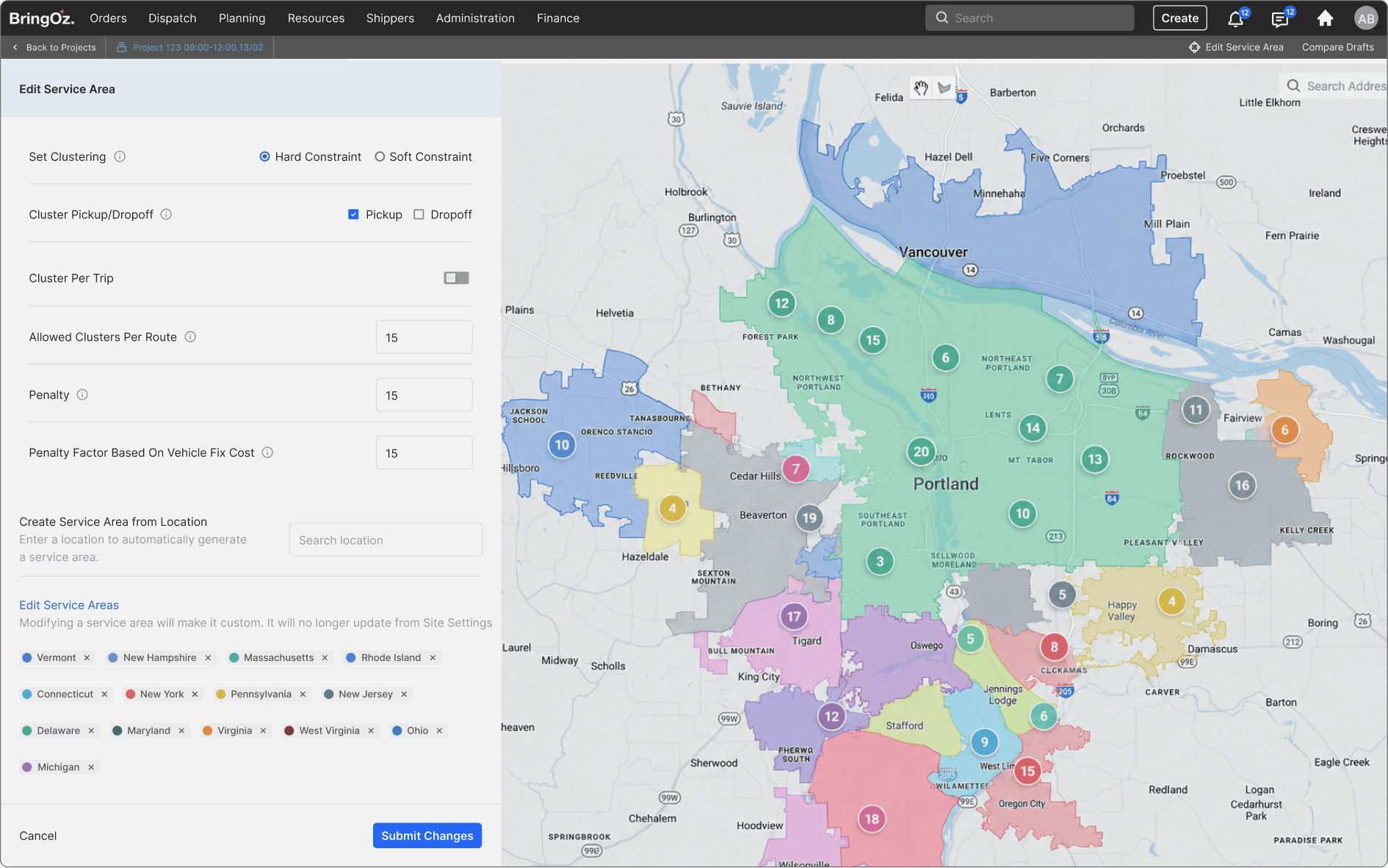Select the hand pan tool on map

pyautogui.click(x=921, y=88)
